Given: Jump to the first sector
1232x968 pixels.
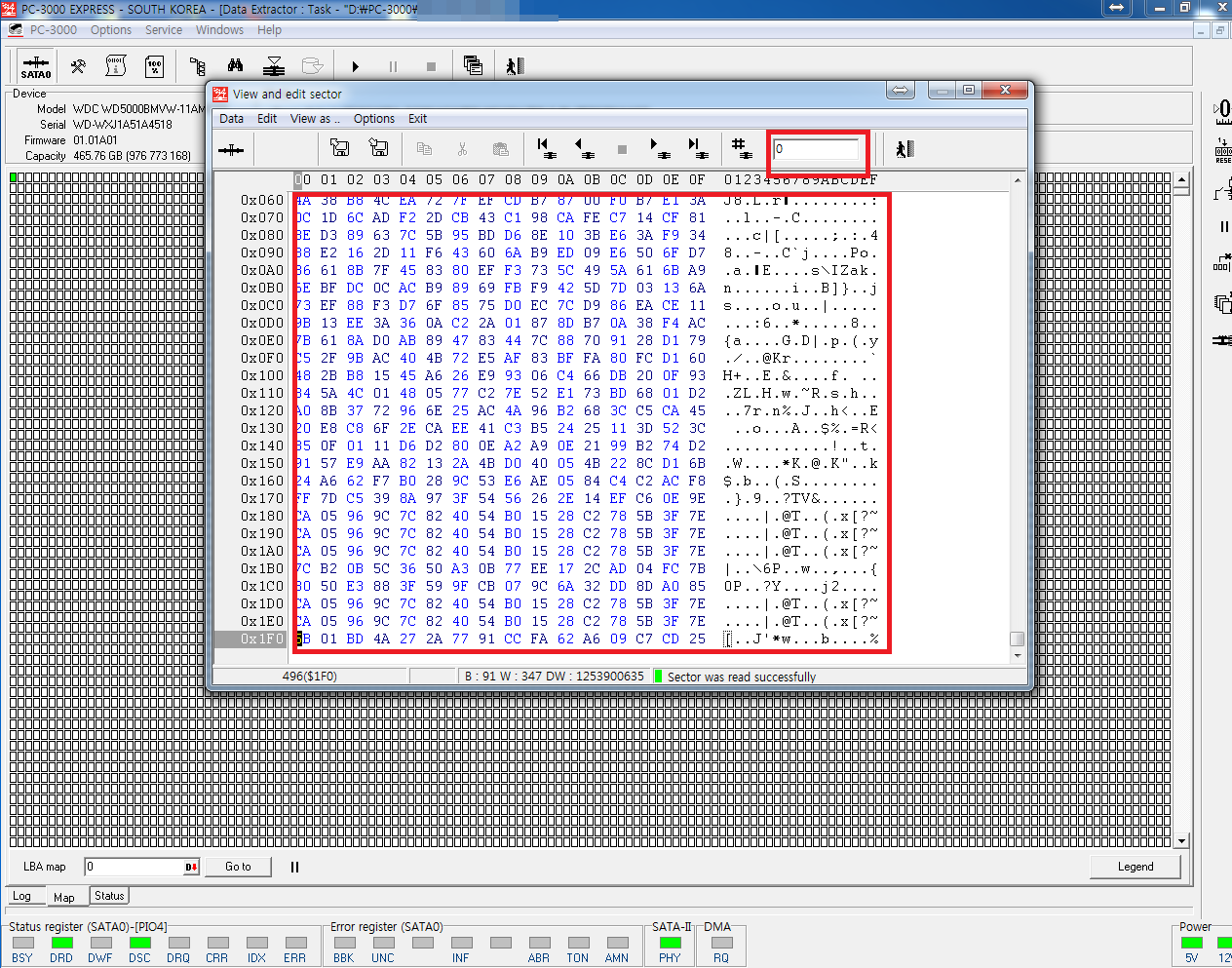Looking at the screenshot, I should click(547, 149).
